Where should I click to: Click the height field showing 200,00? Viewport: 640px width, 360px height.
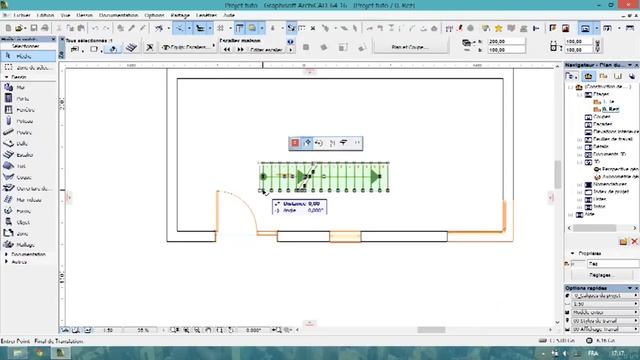pos(506,42)
